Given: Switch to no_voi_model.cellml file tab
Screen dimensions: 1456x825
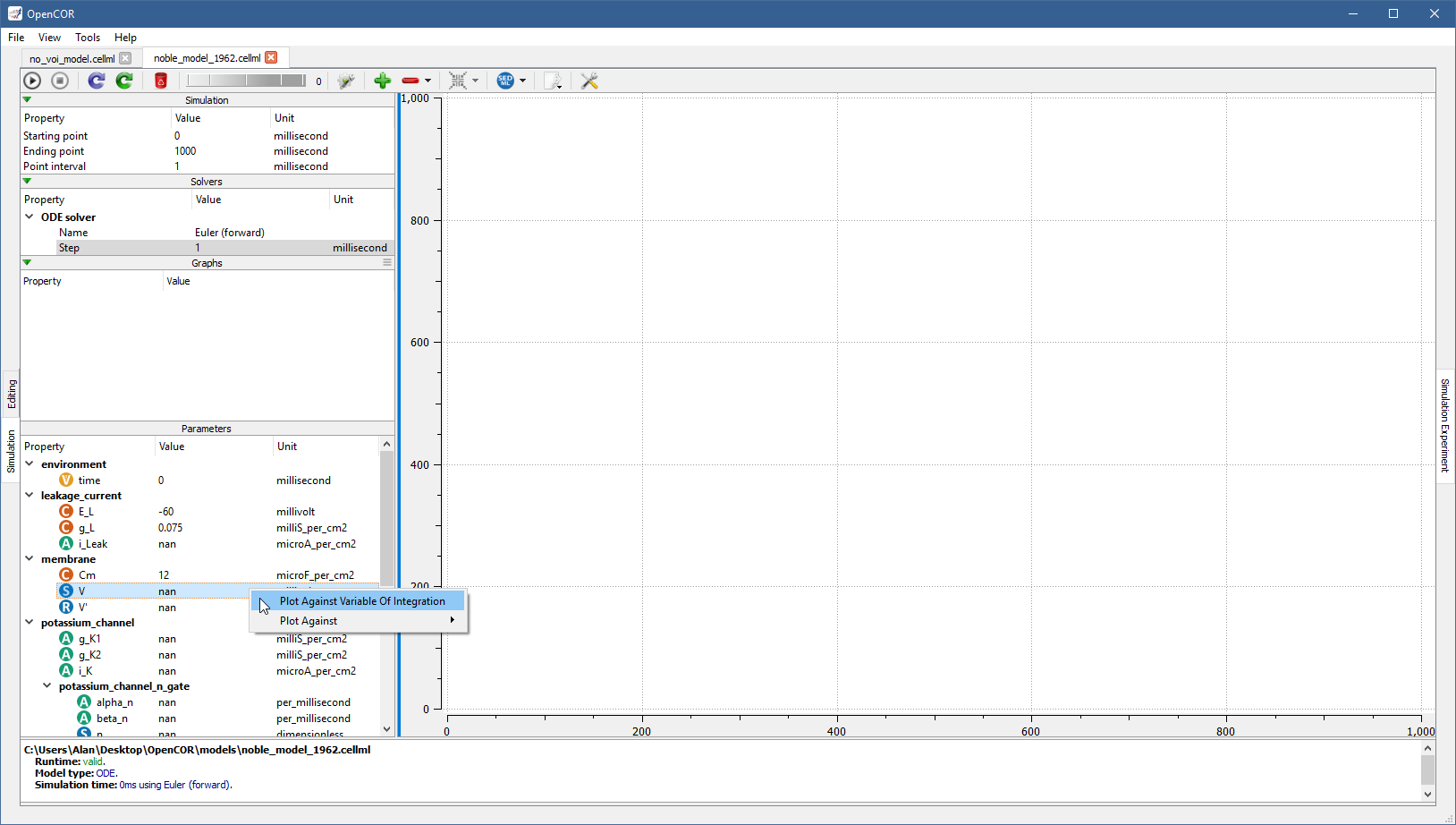Looking at the screenshot, I should pos(72,59).
